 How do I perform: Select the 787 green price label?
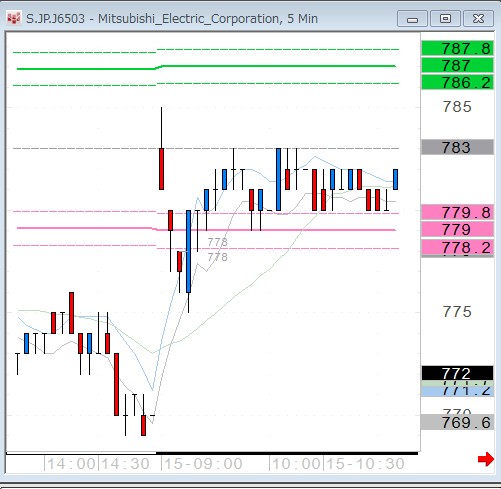457,65
